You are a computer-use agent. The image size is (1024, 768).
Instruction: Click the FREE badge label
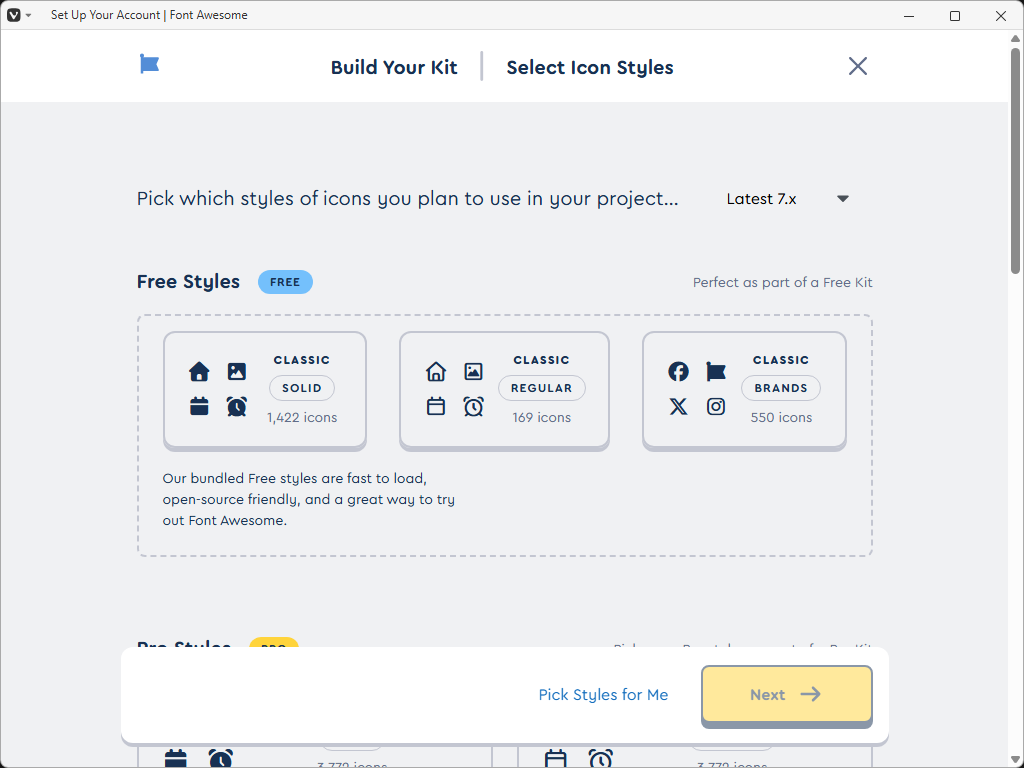285,282
